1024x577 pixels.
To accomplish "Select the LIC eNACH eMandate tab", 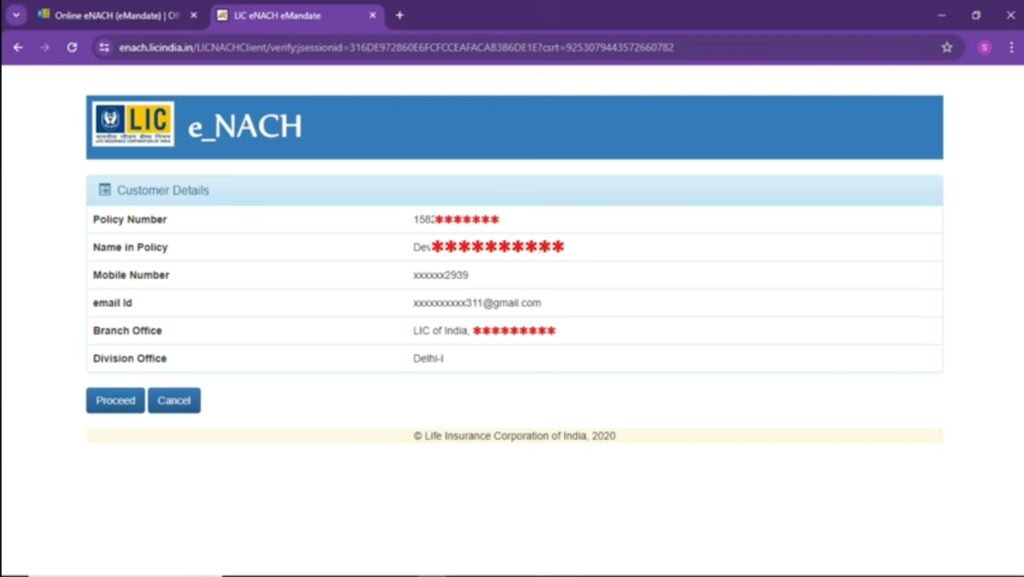I will [297, 15].
